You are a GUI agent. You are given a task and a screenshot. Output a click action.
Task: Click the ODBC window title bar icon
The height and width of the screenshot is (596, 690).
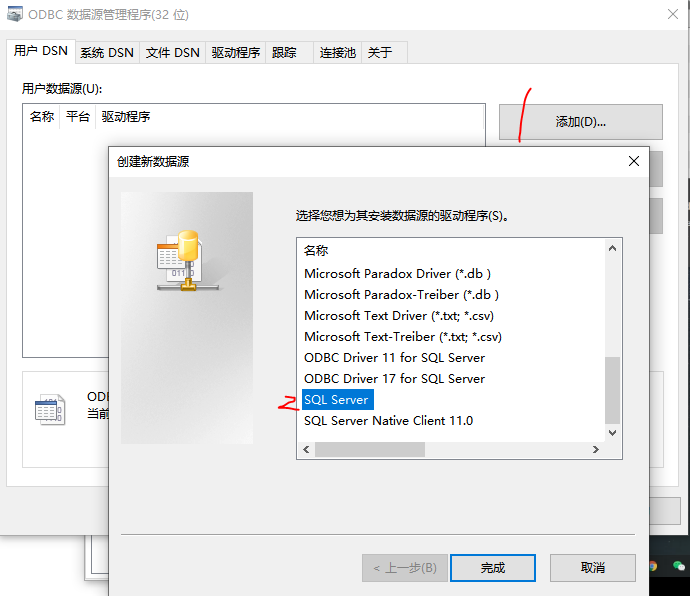[x=15, y=14]
